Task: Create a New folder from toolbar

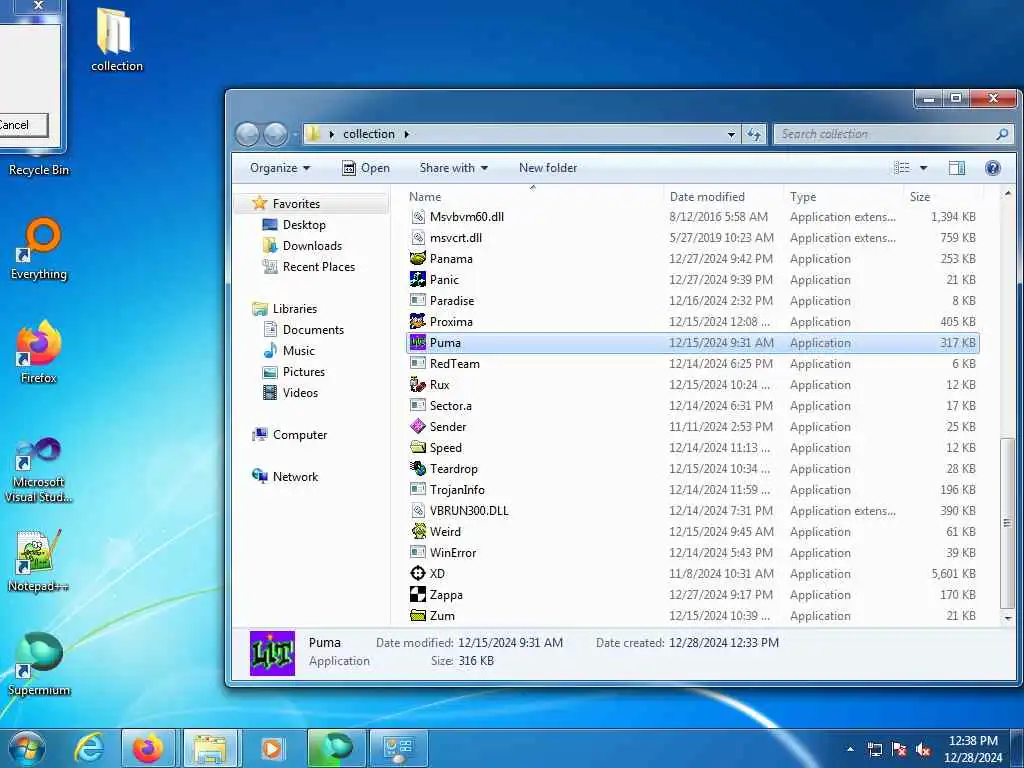Action: (548, 168)
